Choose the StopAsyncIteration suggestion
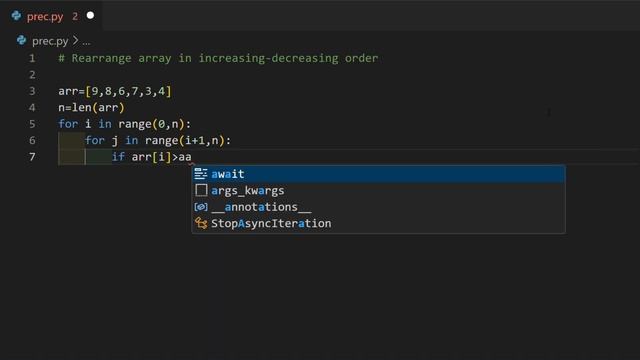This screenshot has height=360, width=640. tap(378, 223)
